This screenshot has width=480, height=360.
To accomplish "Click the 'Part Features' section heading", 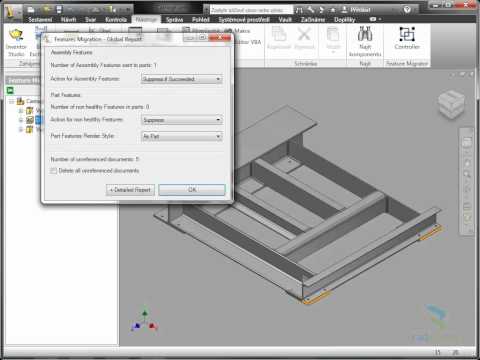I will click(x=66, y=95).
